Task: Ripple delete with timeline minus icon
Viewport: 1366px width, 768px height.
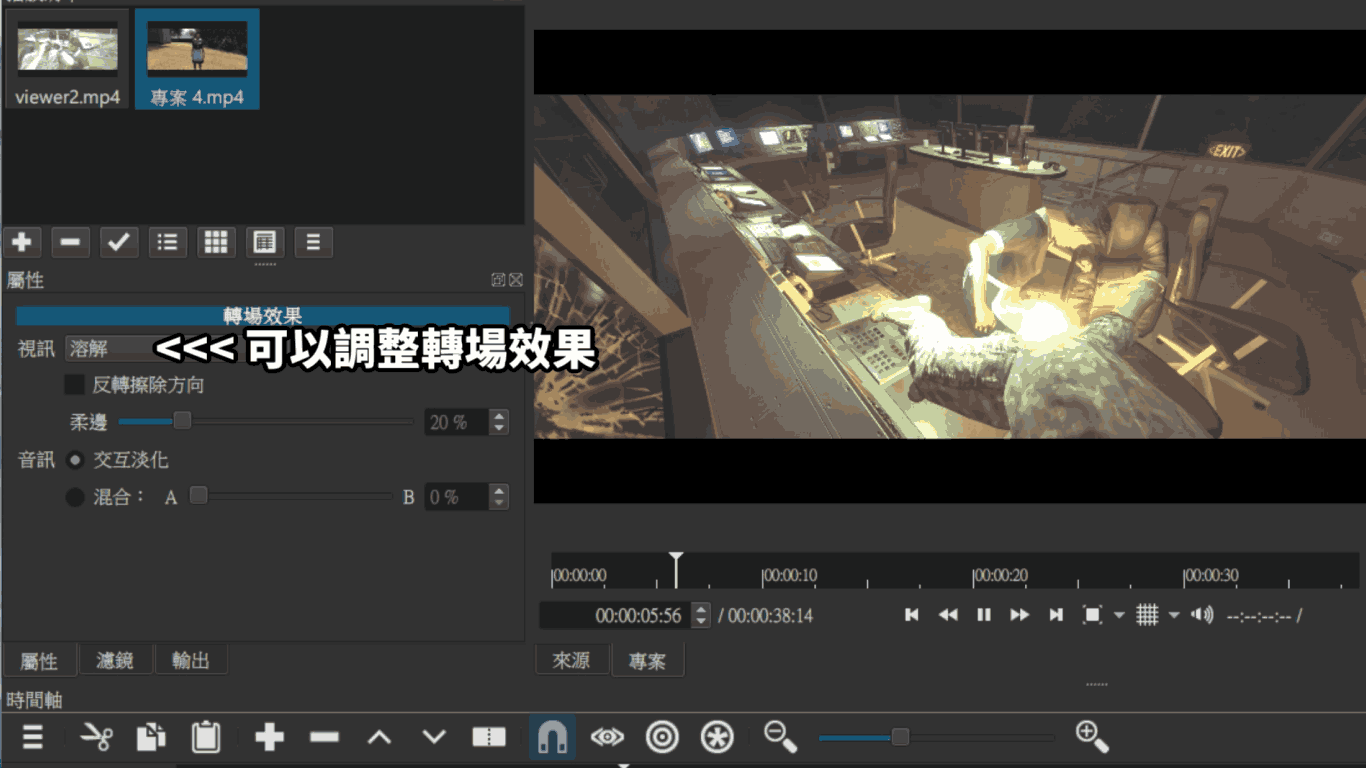Action: click(324, 738)
